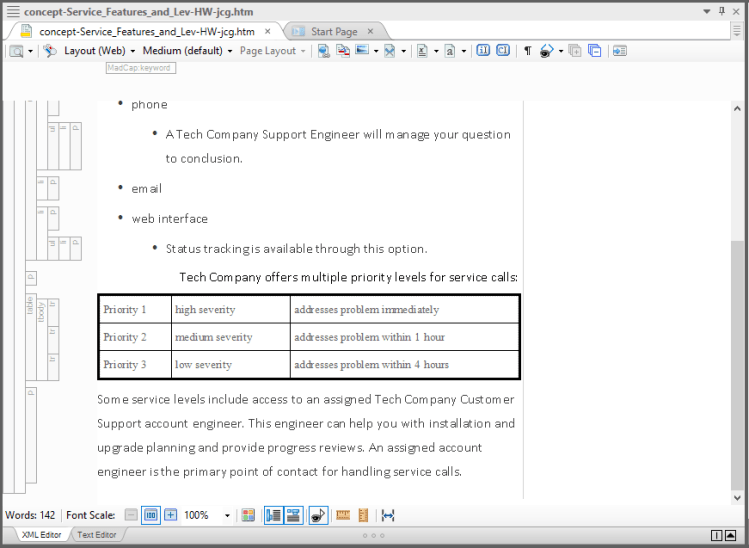Click the three-dot splitter handle
Screen dimensions: 749x548
pos(374,536)
